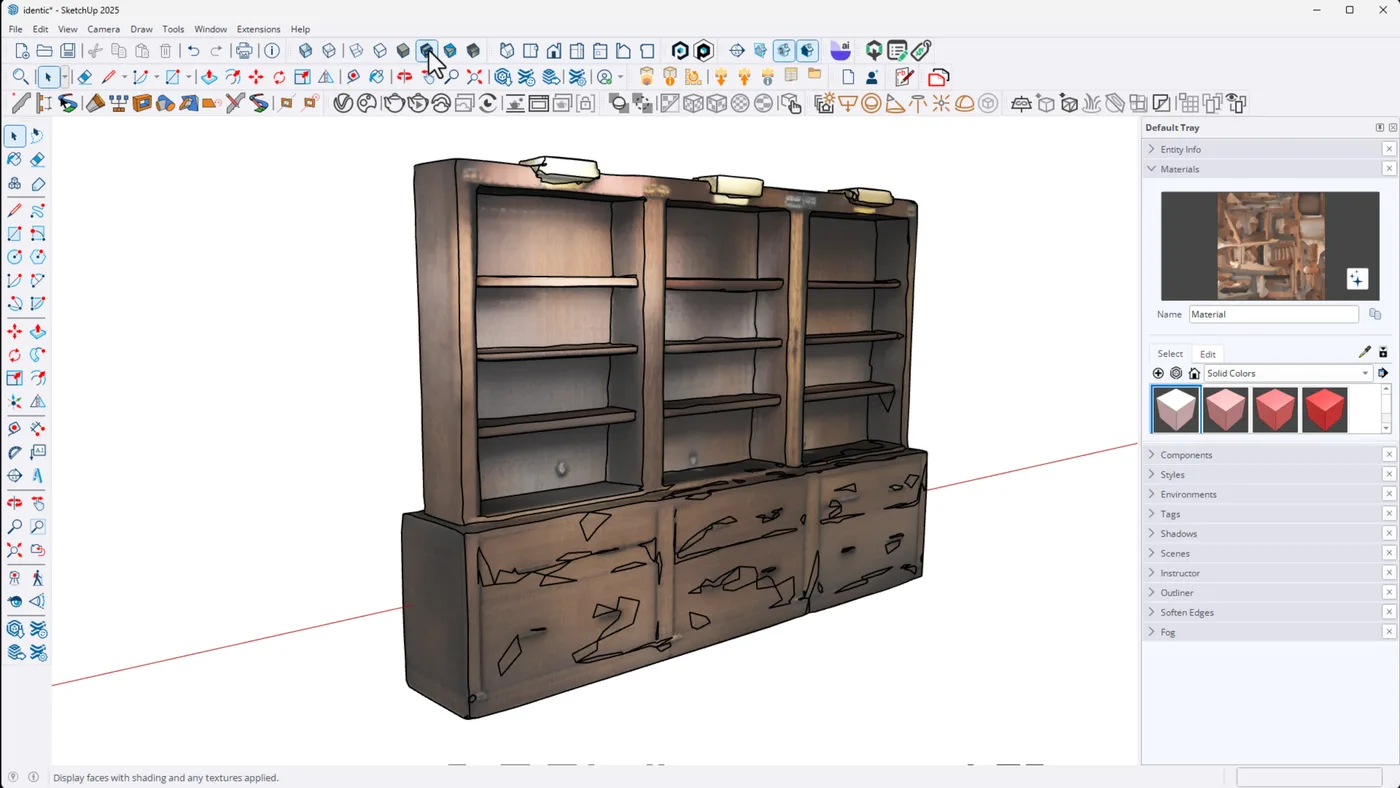Click the generate texture sparkle button
Image resolution: width=1400 pixels, height=788 pixels.
click(x=1357, y=279)
